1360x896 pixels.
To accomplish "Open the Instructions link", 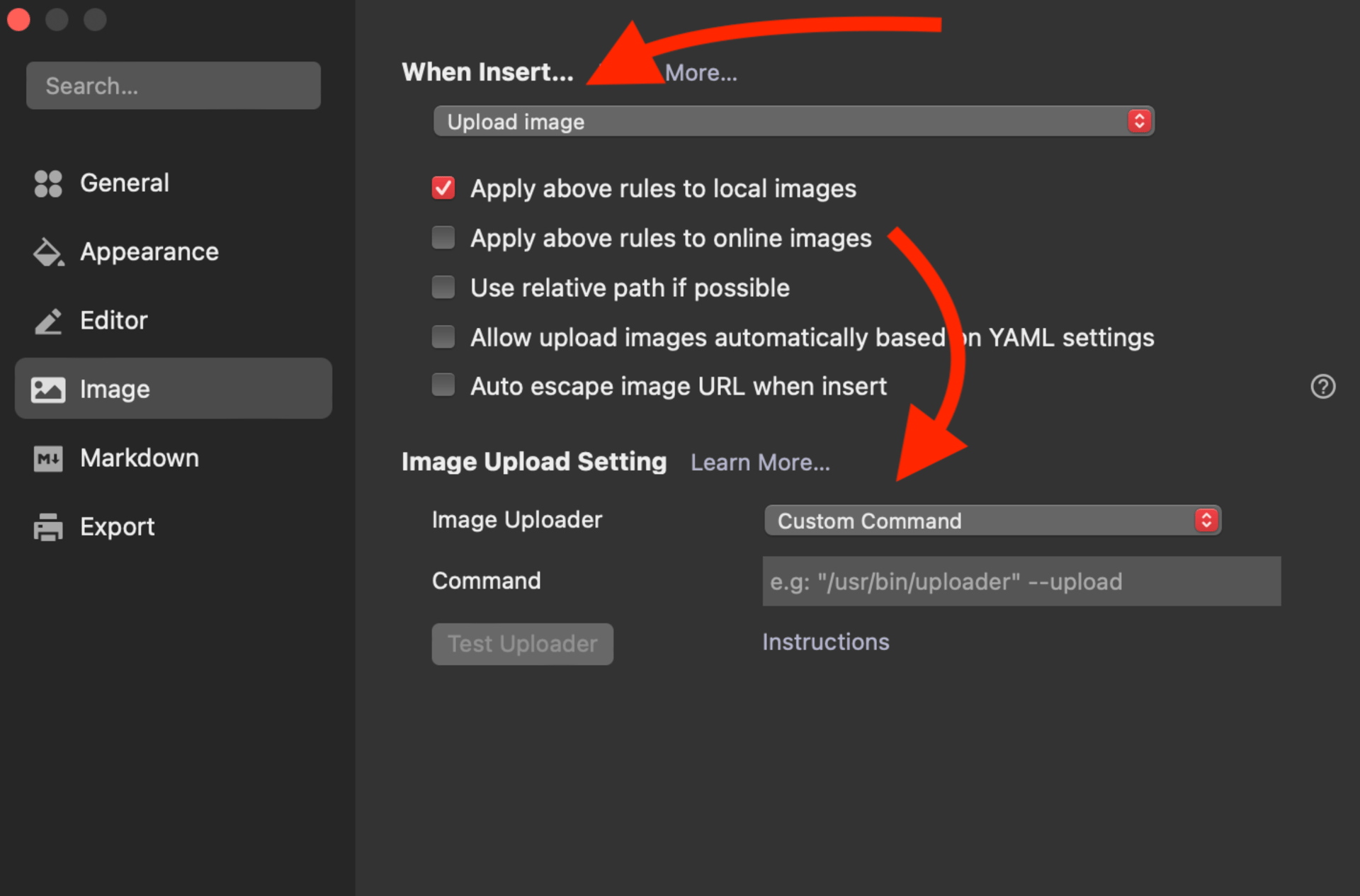I will tap(825, 642).
